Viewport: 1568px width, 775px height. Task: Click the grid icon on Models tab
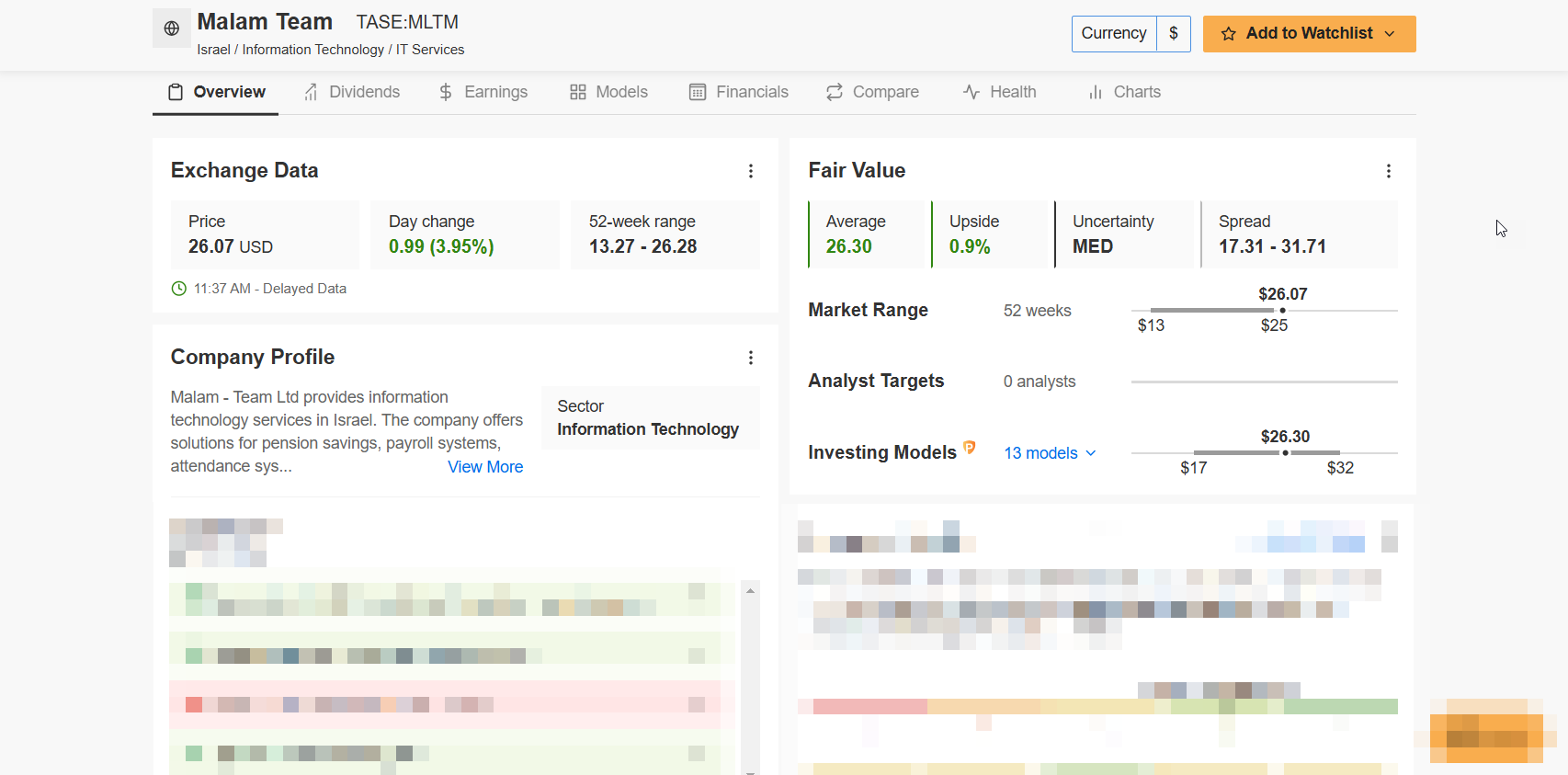[x=578, y=92]
